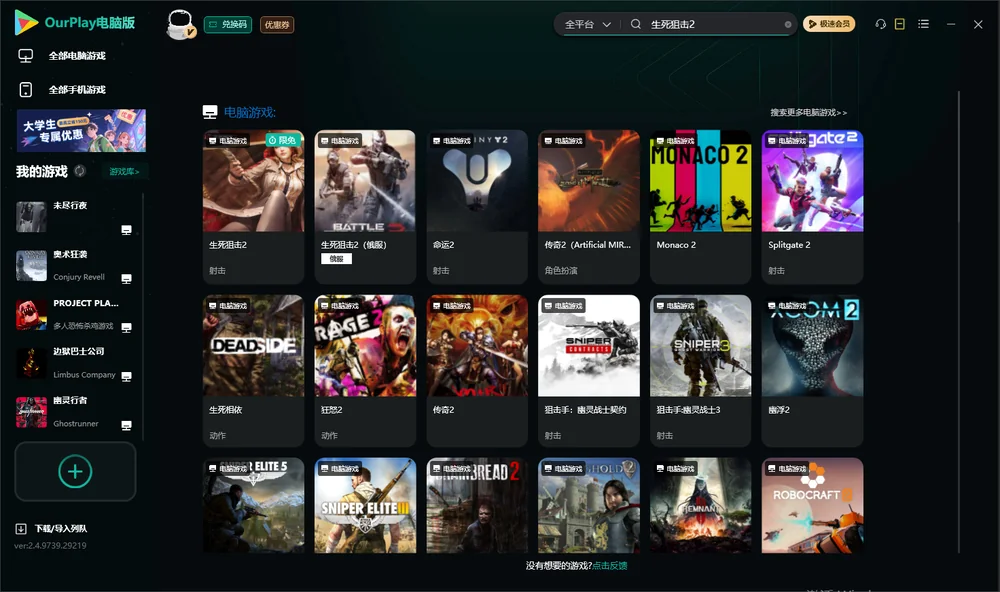The width and height of the screenshot is (1000, 592).
Task: Click 搜索更多电脑游戏>> link
Action: 809,113
